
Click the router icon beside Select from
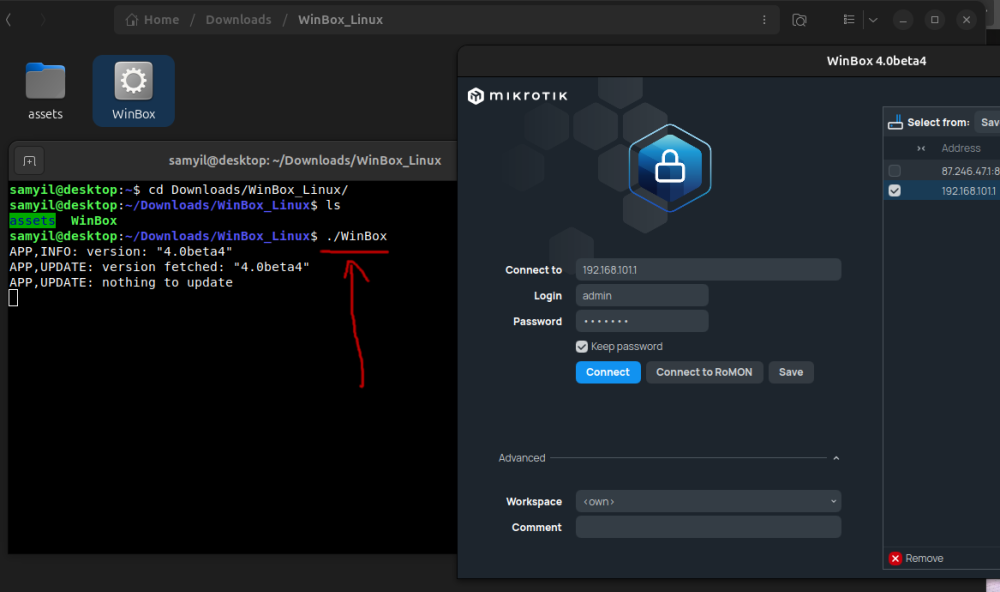point(896,122)
